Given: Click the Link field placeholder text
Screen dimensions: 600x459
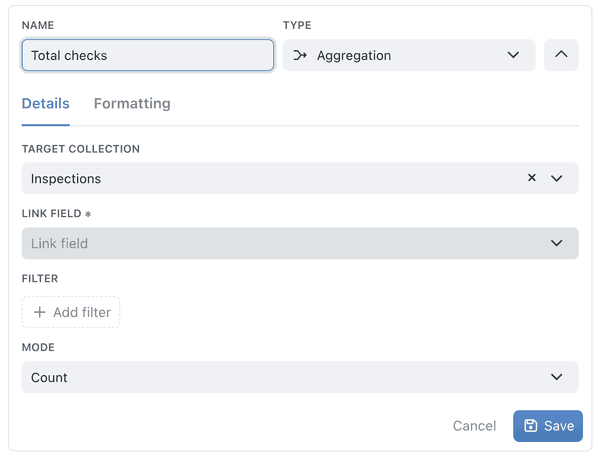Looking at the screenshot, I should tap(59, 243).
